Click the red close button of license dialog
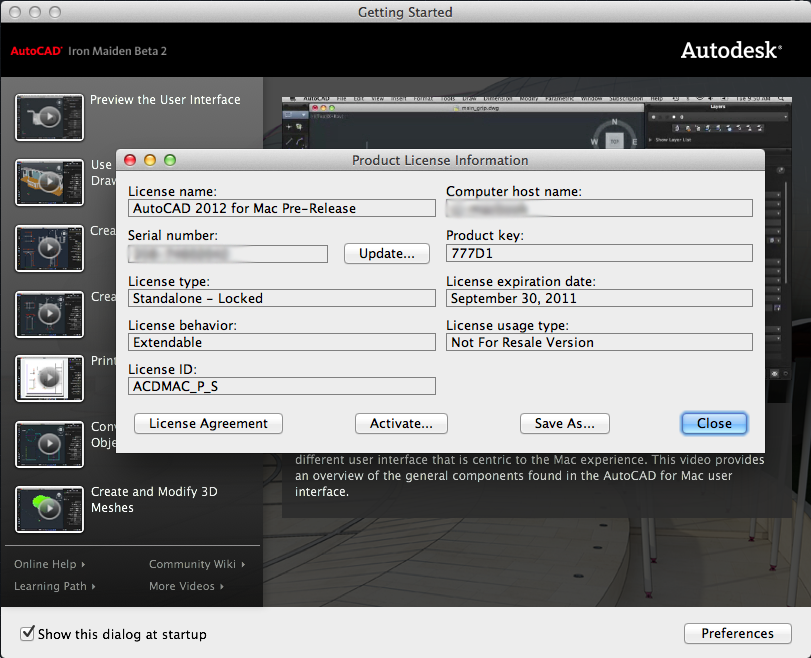Viewport: 811px width, 658px height. point(130,160)
